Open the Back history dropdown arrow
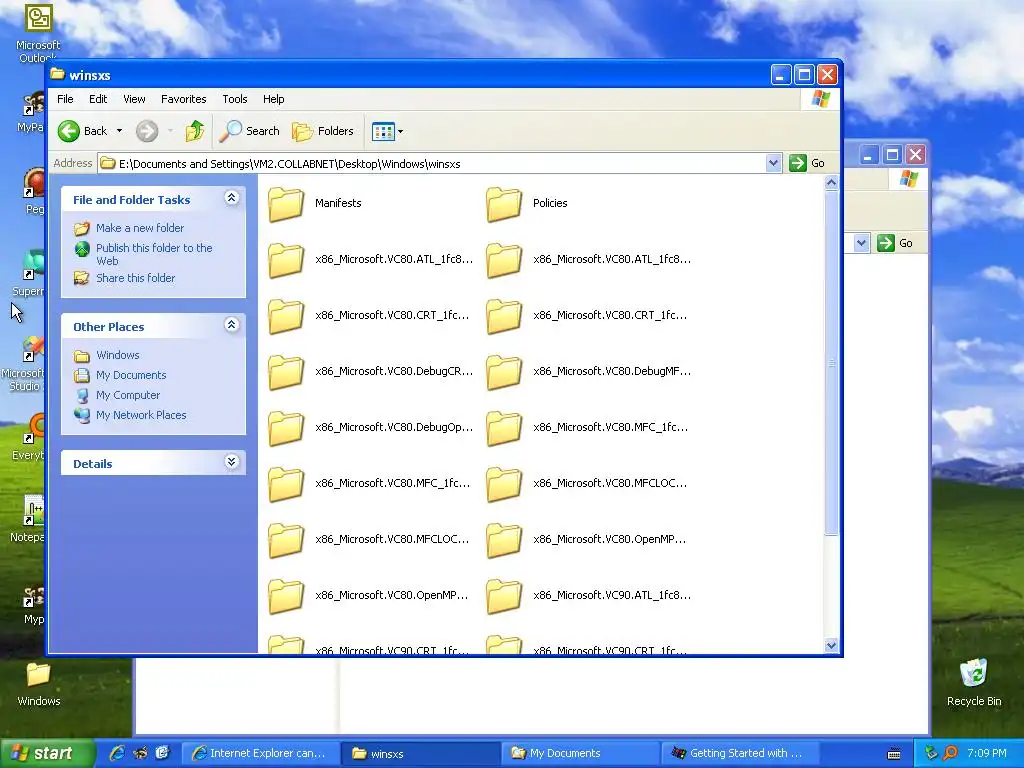 pyautogui.click(x=120, y=131)
